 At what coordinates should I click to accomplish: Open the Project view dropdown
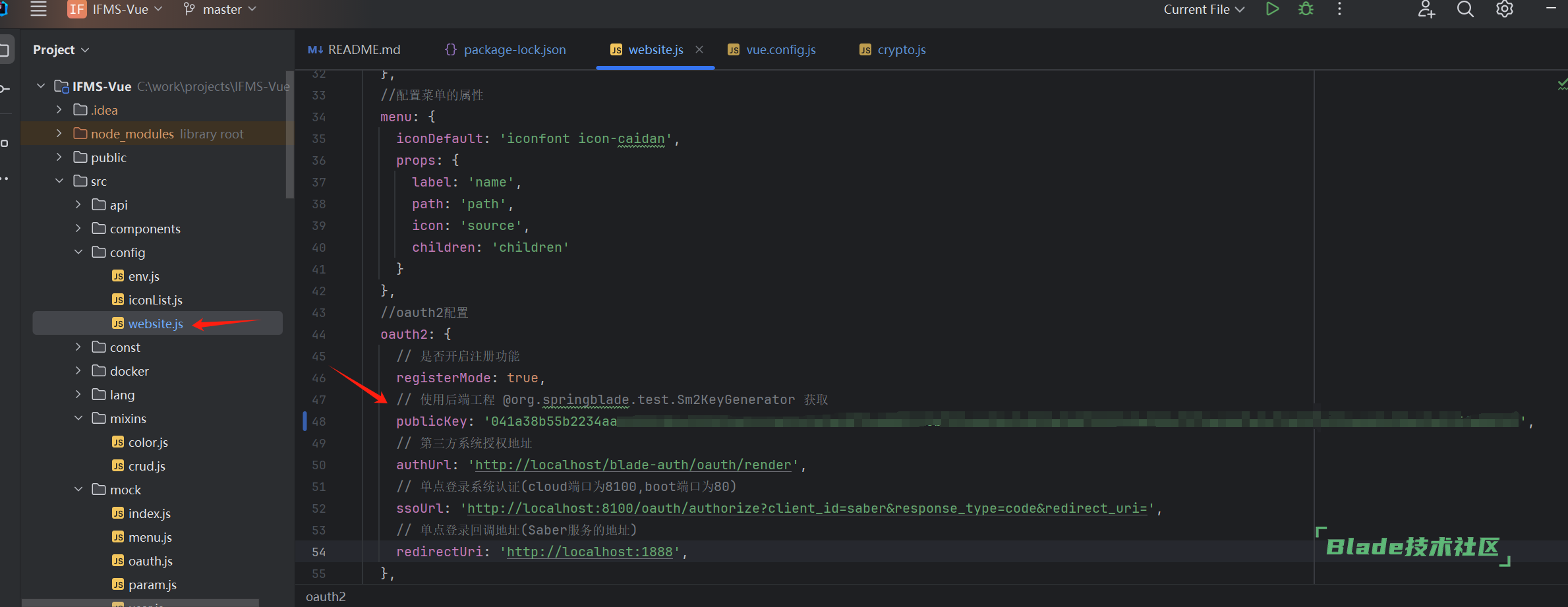coord(61,49)
